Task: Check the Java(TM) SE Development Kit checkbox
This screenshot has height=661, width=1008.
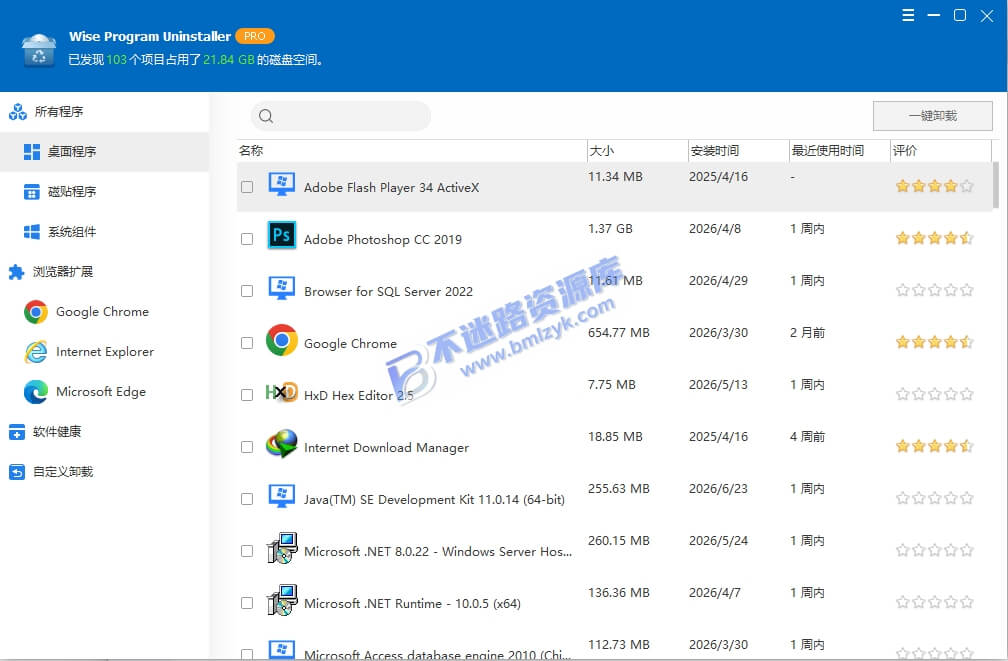Action: coord(247,500)
